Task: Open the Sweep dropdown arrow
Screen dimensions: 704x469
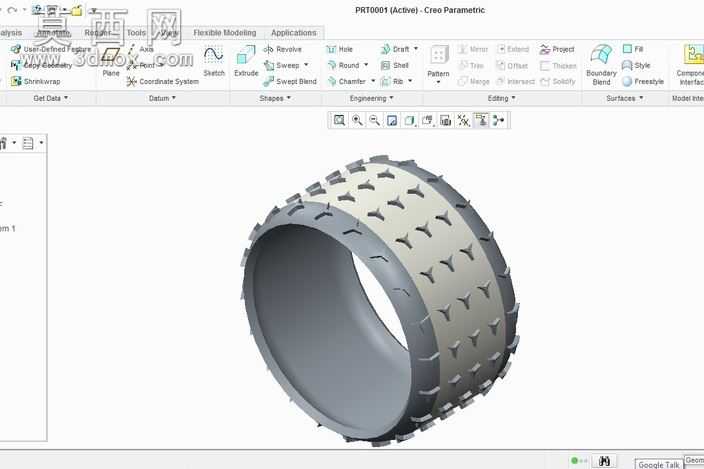Action: tap(306, 65)
